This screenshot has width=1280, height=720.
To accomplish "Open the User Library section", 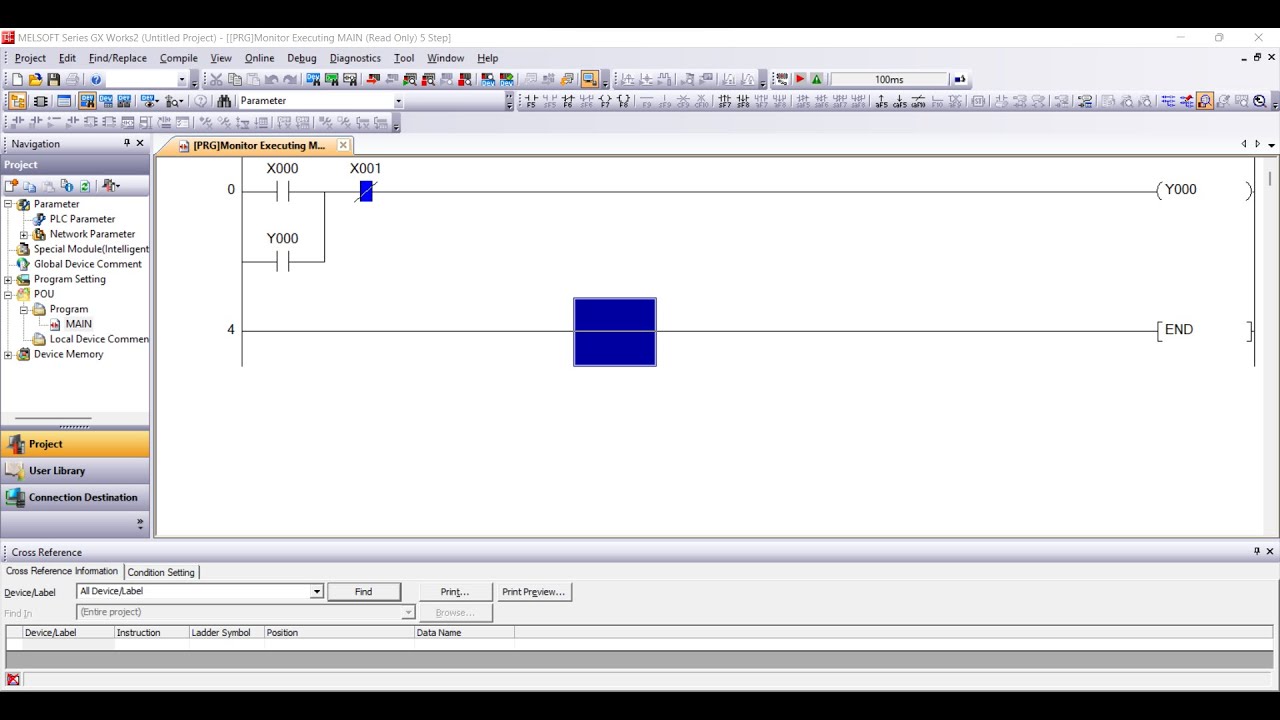I will pos(75,471).
